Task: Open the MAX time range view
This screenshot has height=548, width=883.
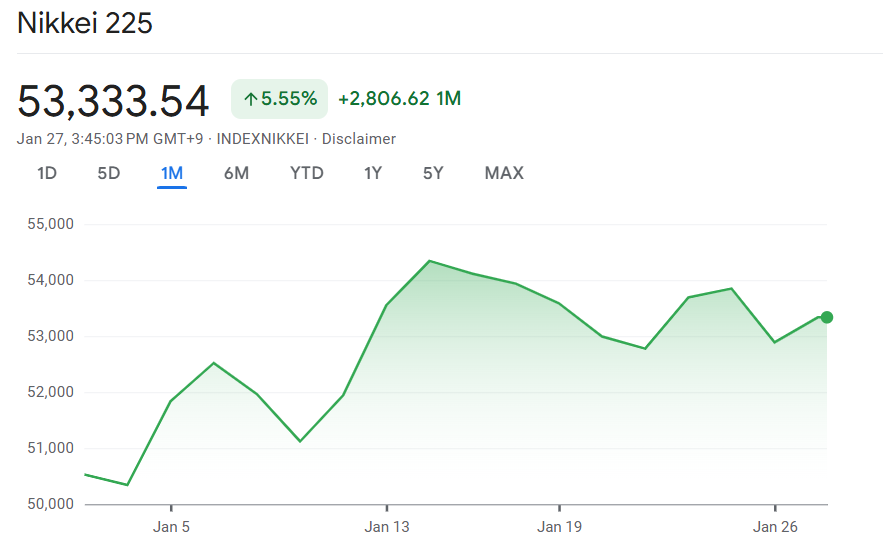Action: pos(504,173)
